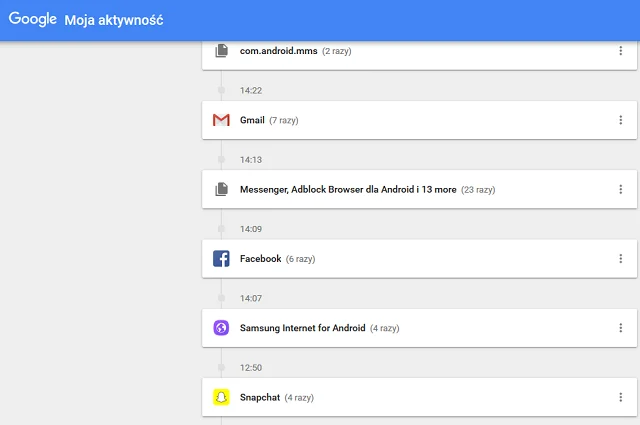Image resolution: width=640 pixels, height=425 pixels.
Task: Click the 12:50 timestamp
Action: tap(251, 368)
